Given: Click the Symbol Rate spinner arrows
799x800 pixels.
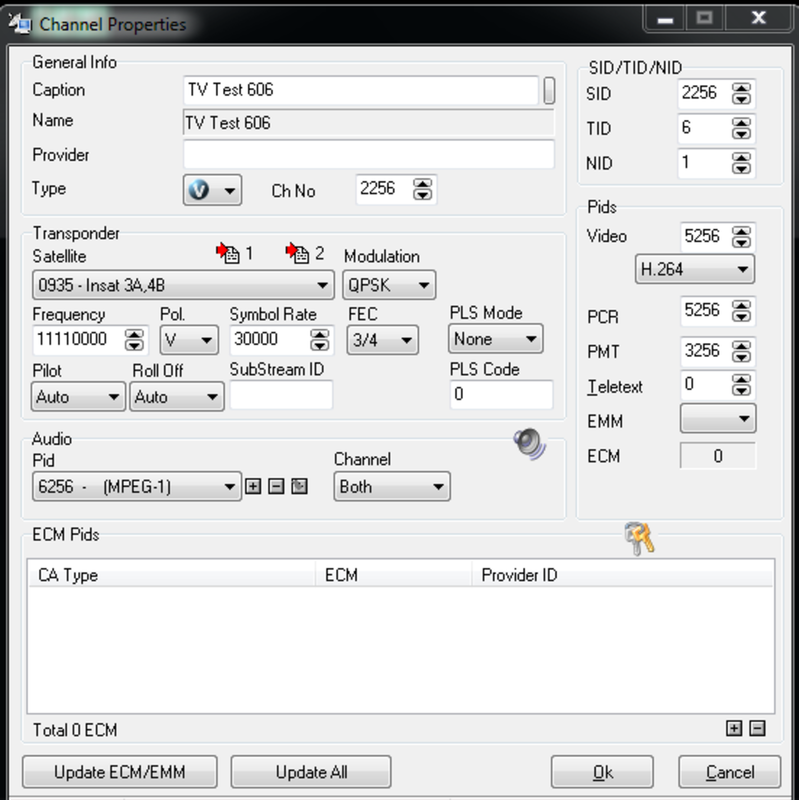Looking at the screenshot, I should [x=320, y=339].
